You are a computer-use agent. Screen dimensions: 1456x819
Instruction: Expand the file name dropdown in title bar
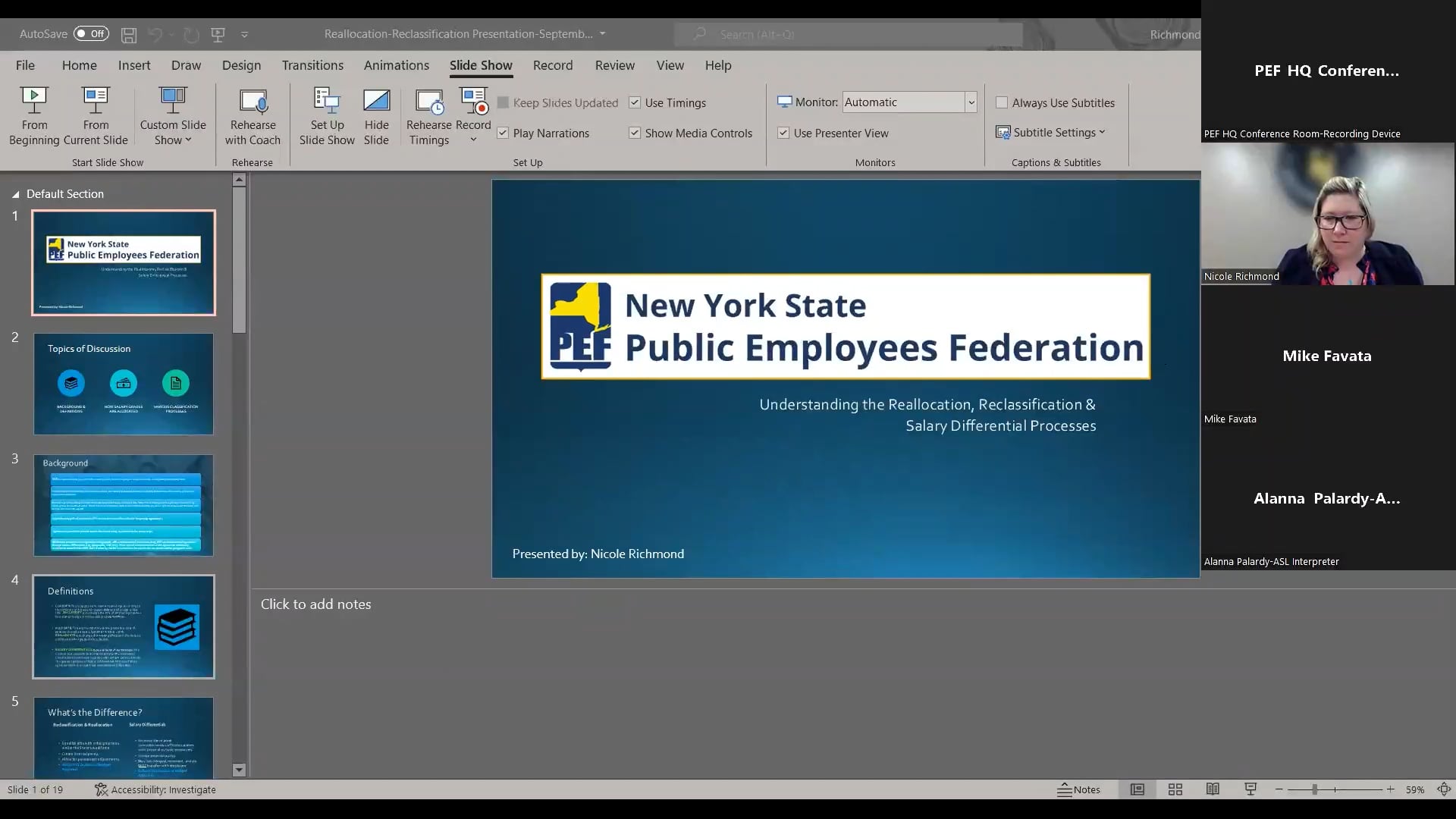click(x=603, y=33)
